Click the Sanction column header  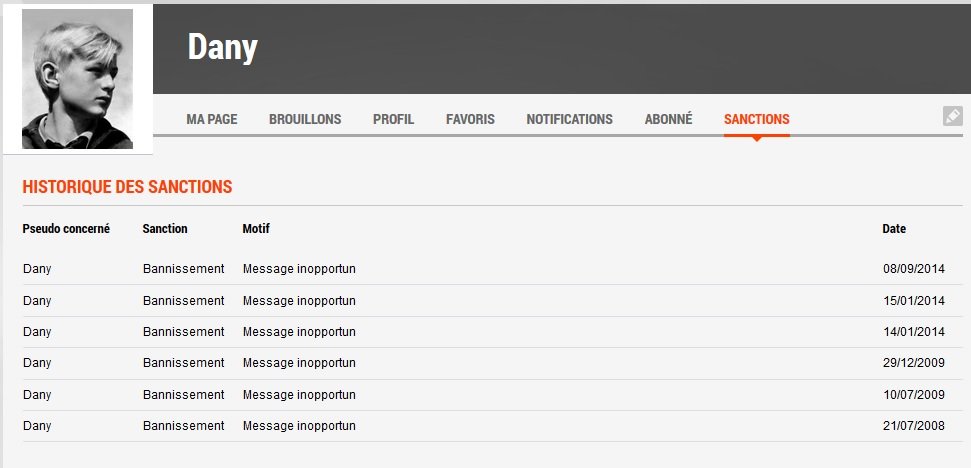165,229
